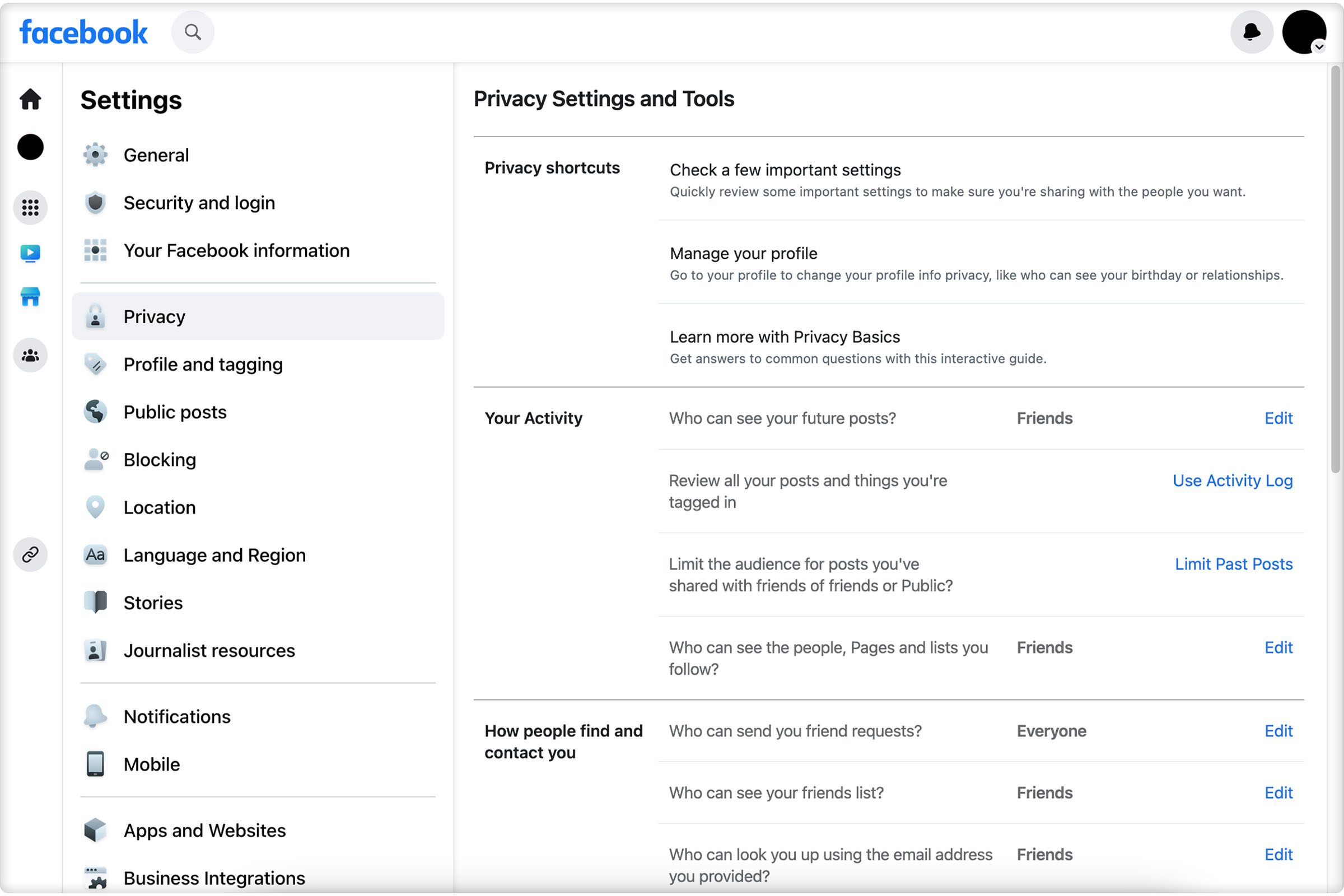Image resolution: width=1344 pixels, height=896 pixels.
Task: Click the Privacy settings icon
Action: coord(96,316)
